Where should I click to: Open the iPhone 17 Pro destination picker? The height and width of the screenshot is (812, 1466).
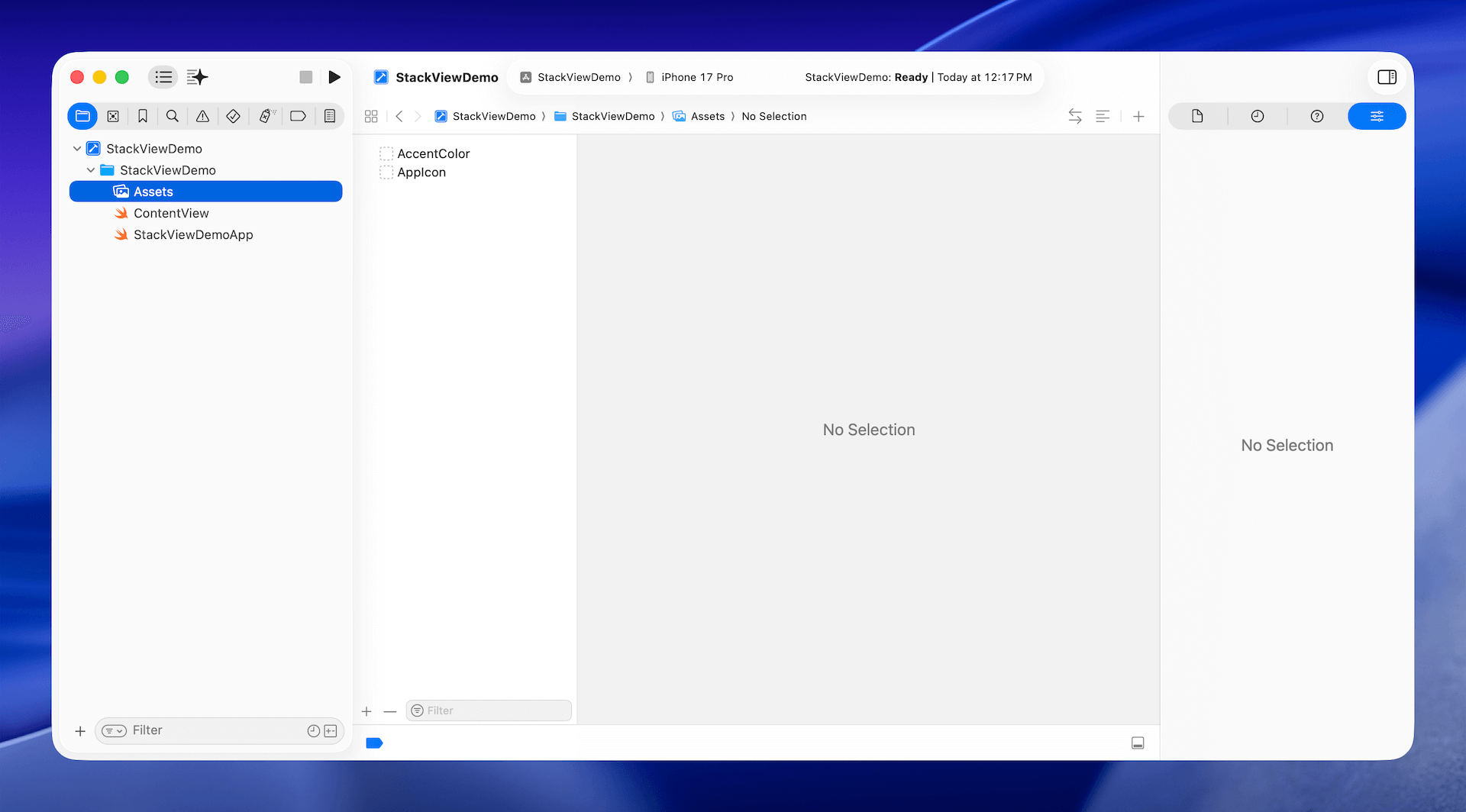tap(689, 77)
